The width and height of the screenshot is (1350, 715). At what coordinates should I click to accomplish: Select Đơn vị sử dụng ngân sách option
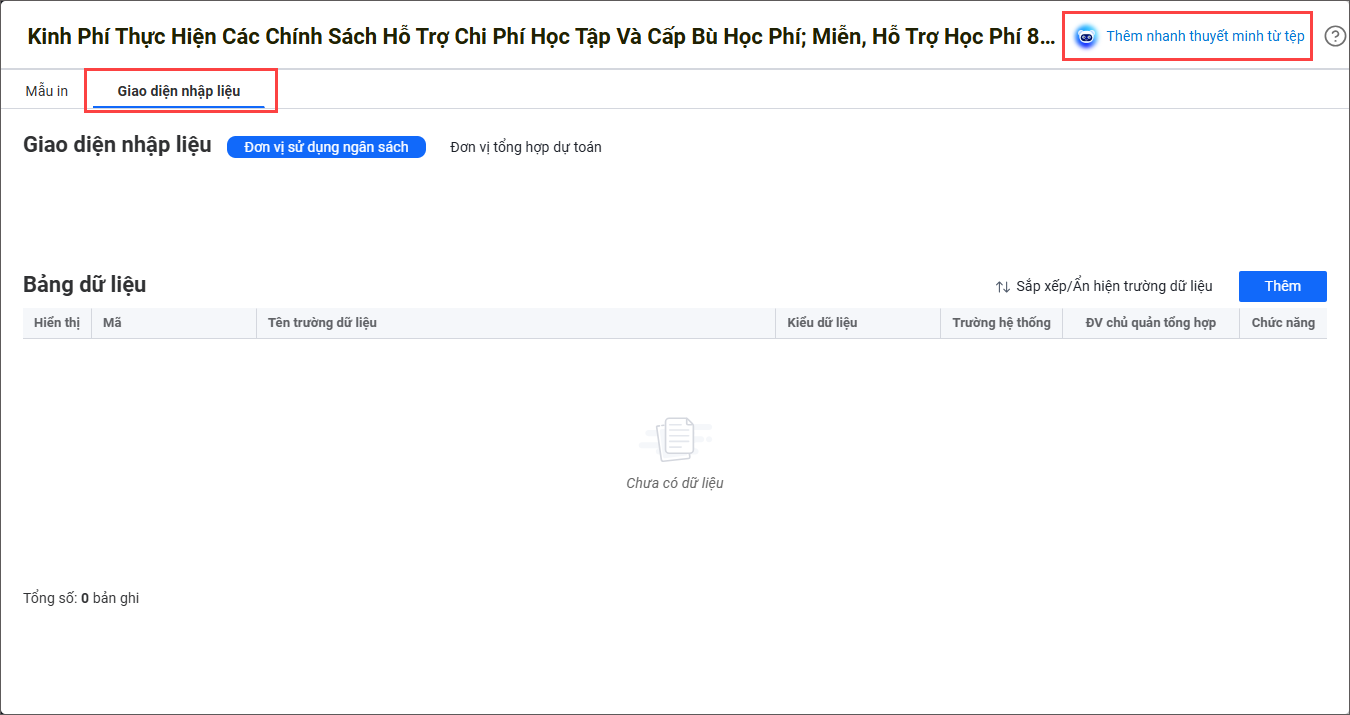pyautogui.click(x=326, y=147)
